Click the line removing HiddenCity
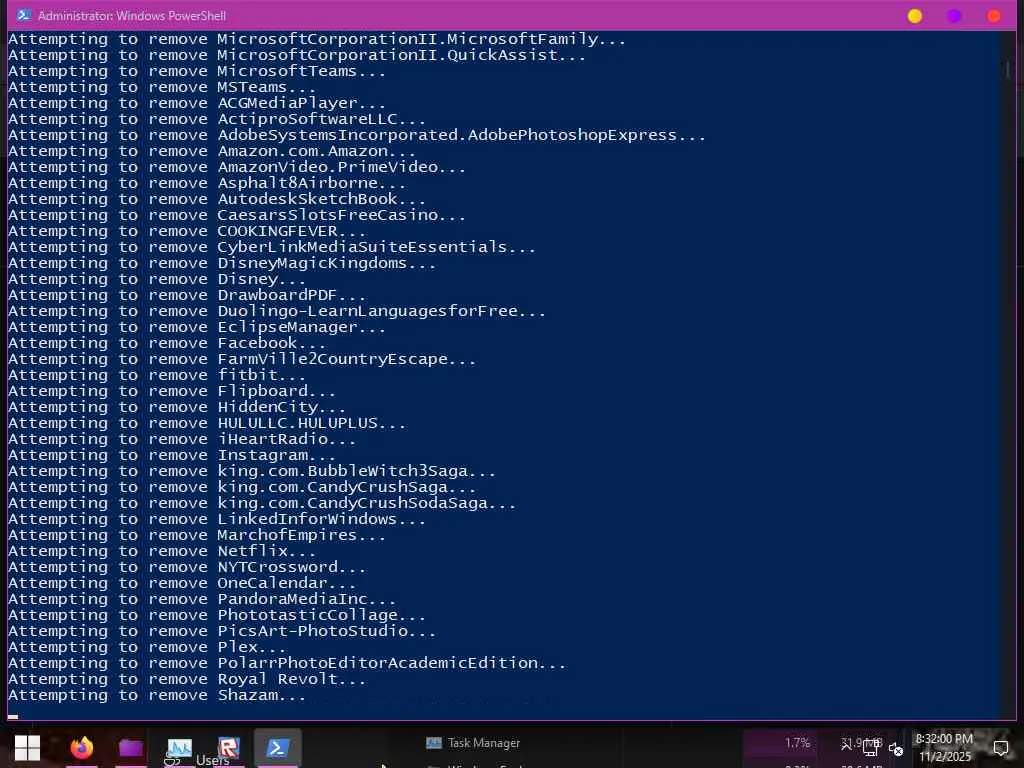 177,407
